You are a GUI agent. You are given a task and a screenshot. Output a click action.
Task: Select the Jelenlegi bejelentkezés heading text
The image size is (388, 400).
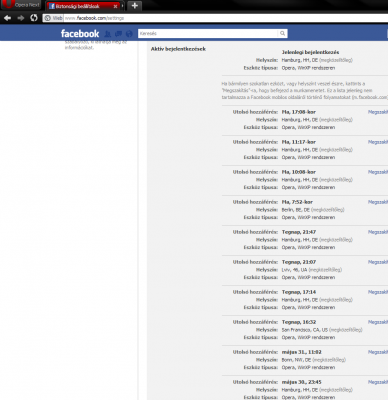tap(310, 52)
